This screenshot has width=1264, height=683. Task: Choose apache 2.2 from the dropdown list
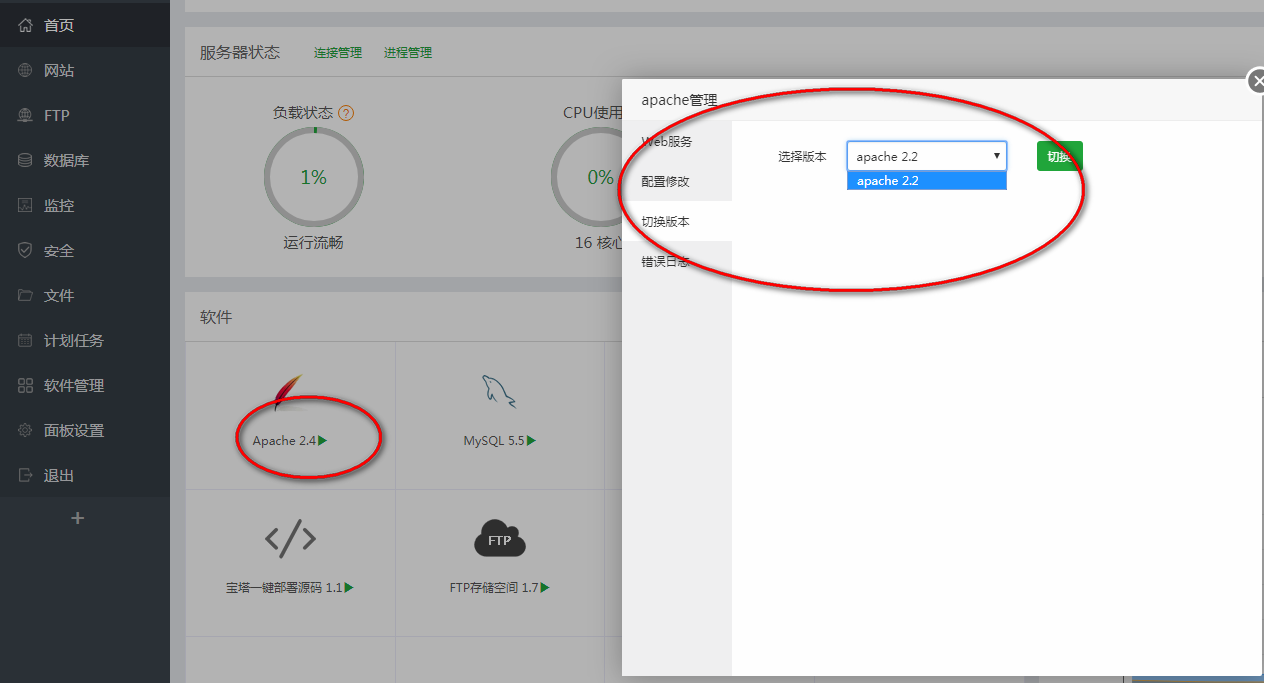tap(927, 181)
